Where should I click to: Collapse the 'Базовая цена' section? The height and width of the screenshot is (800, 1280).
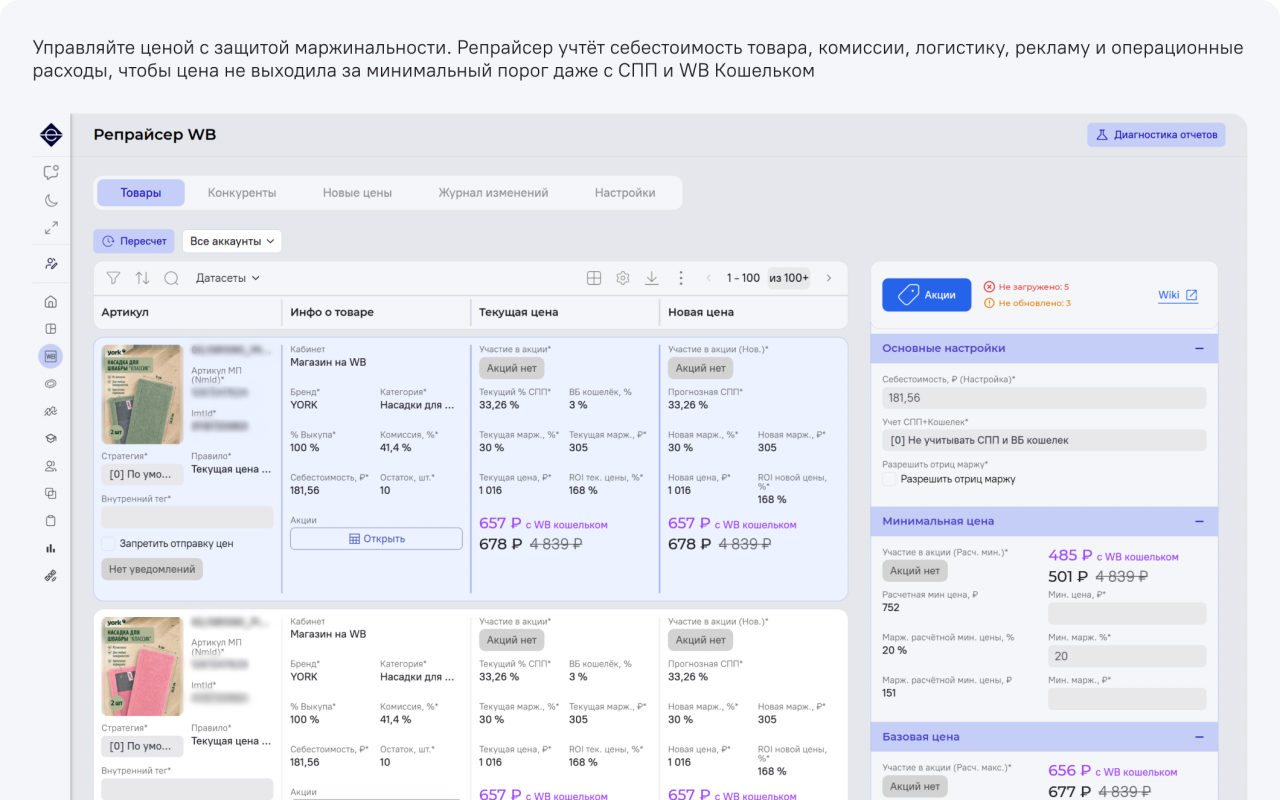[x=1199, y=736]
